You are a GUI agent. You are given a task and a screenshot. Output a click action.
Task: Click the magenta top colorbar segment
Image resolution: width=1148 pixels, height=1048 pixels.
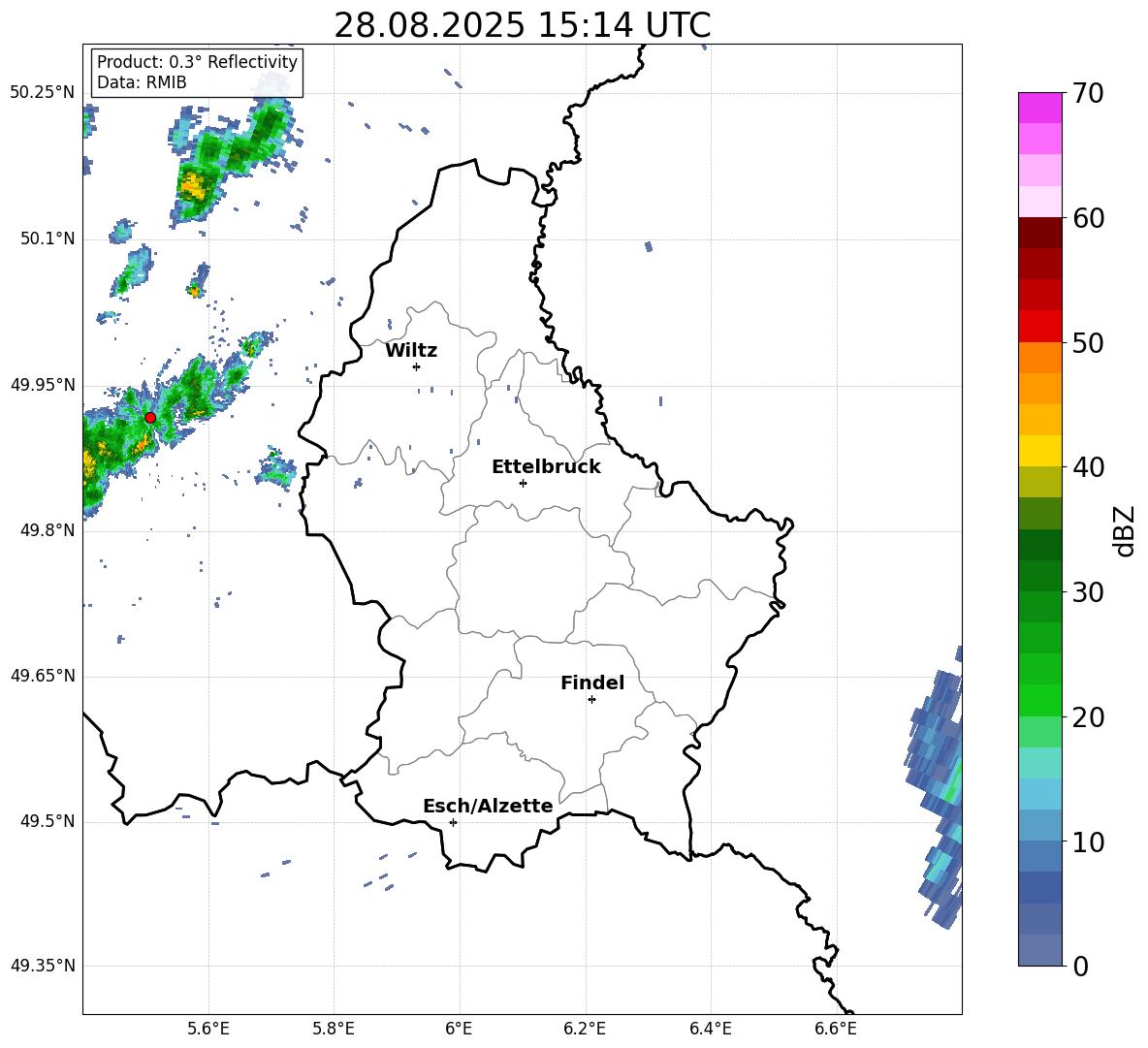click(x=1039, y=108)
